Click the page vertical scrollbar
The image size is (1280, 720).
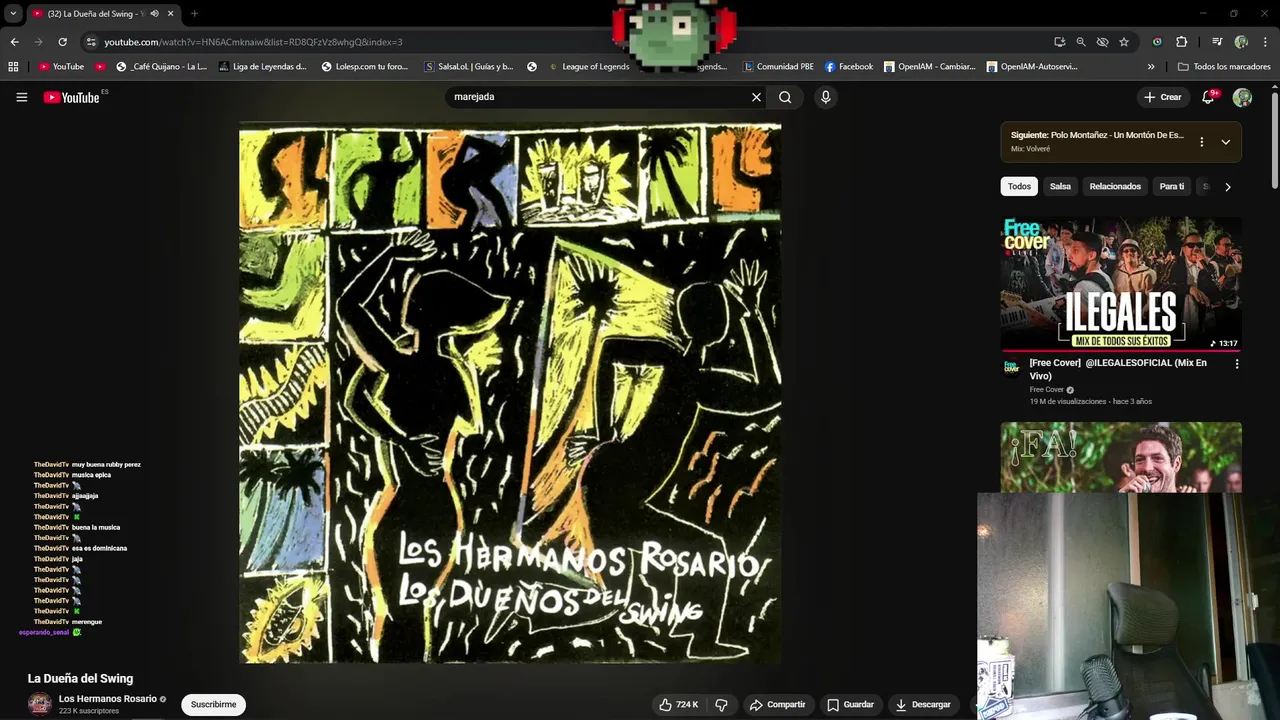tap(1275, 140)
